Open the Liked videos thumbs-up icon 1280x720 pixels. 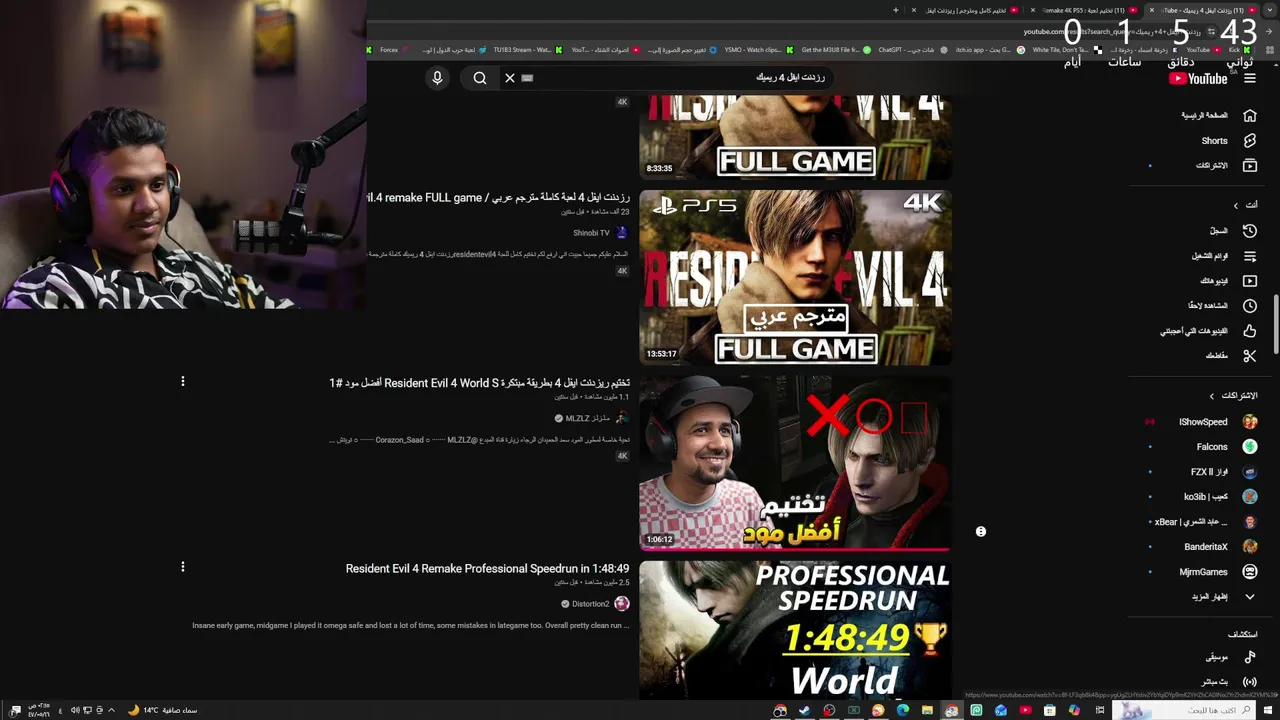click(1250, 331)
